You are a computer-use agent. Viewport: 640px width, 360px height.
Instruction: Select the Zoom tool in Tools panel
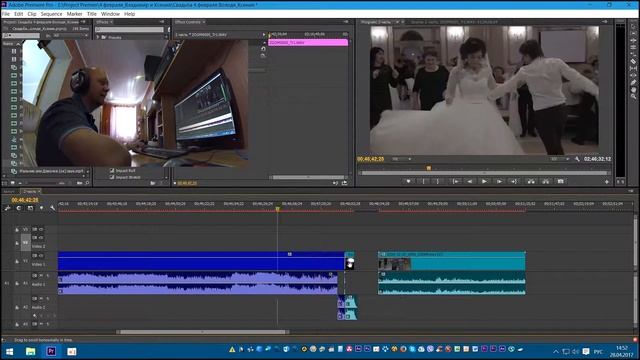[x=633, y=97]
